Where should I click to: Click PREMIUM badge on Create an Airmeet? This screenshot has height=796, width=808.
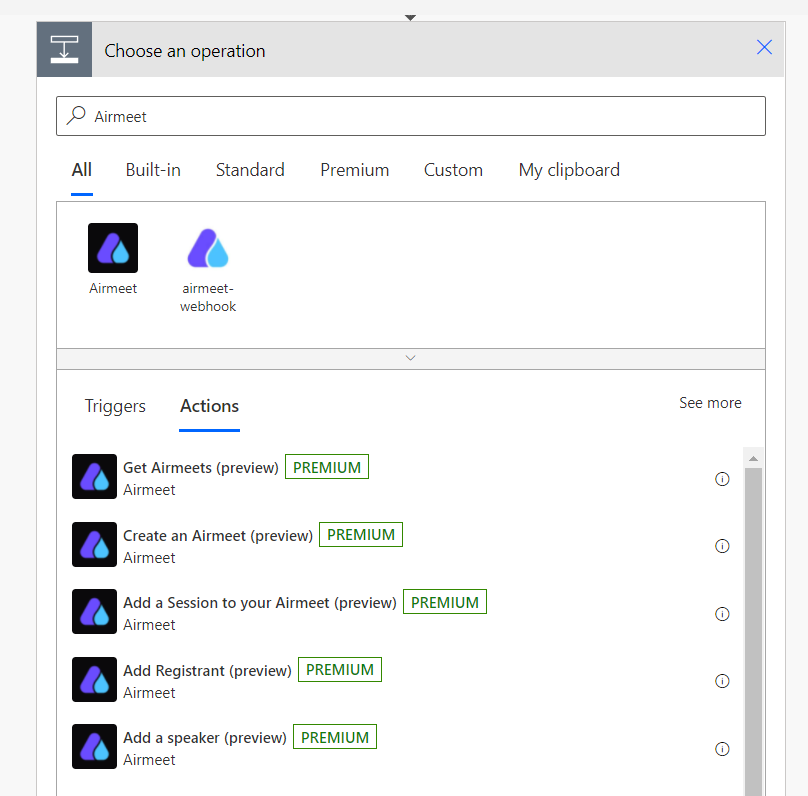pyautogui.click(x=361, y=534)
